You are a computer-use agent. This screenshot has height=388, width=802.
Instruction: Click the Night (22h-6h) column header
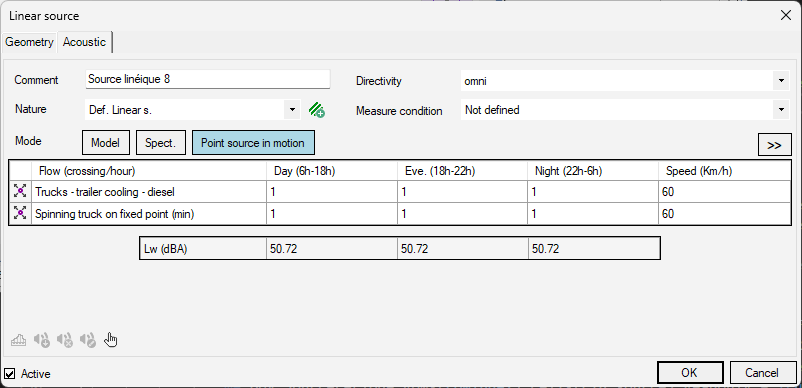[x=593, y=171]
